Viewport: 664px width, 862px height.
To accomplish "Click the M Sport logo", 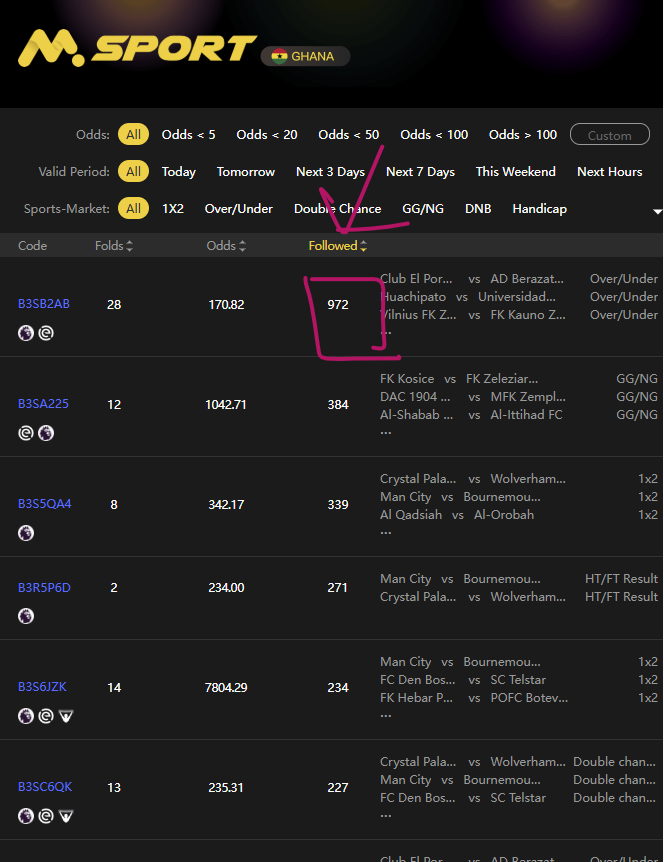I will click(137, 48).
